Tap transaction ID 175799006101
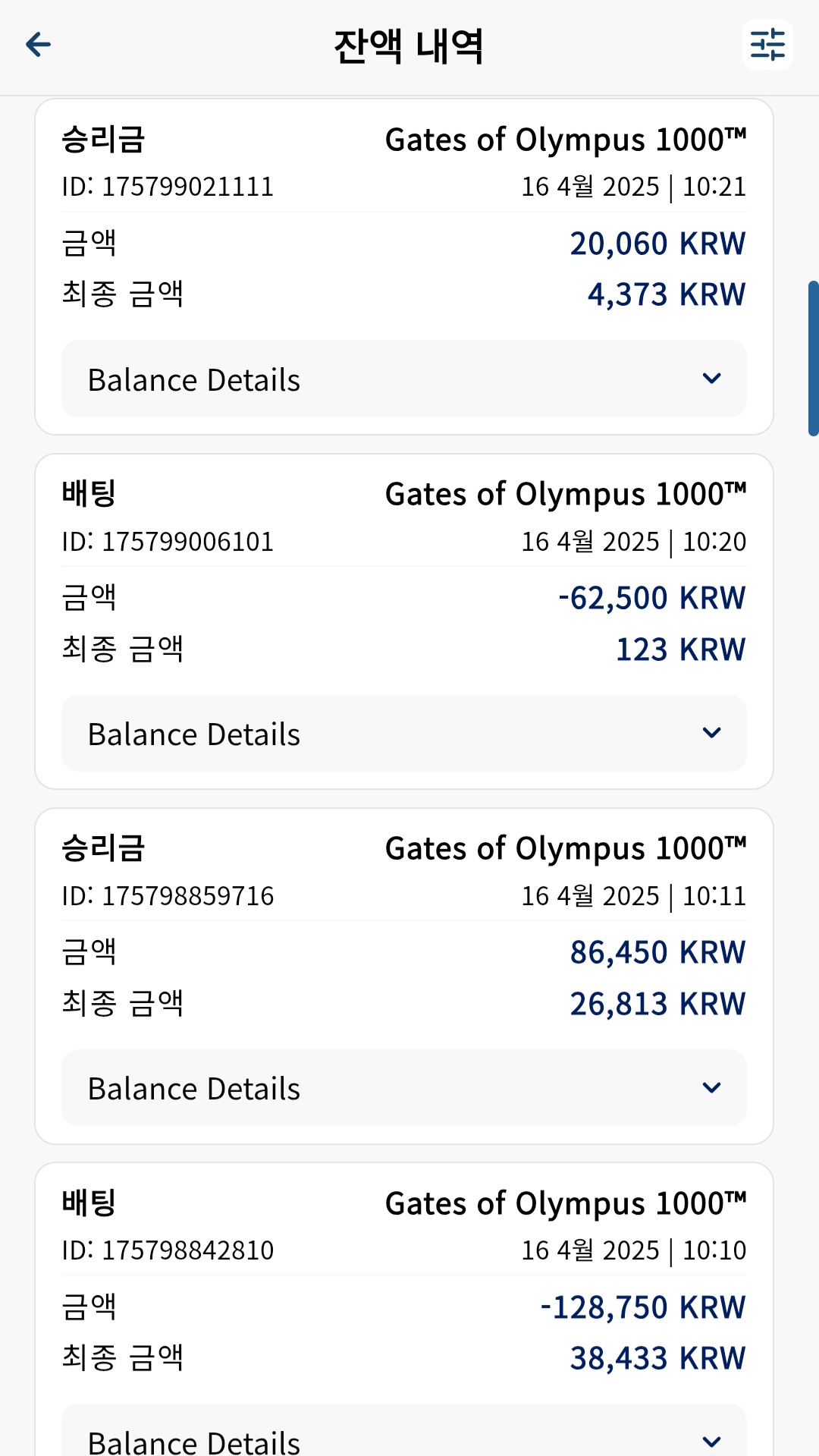The height and width of the screenshot is (1456, 819). (x=168, y=542)
